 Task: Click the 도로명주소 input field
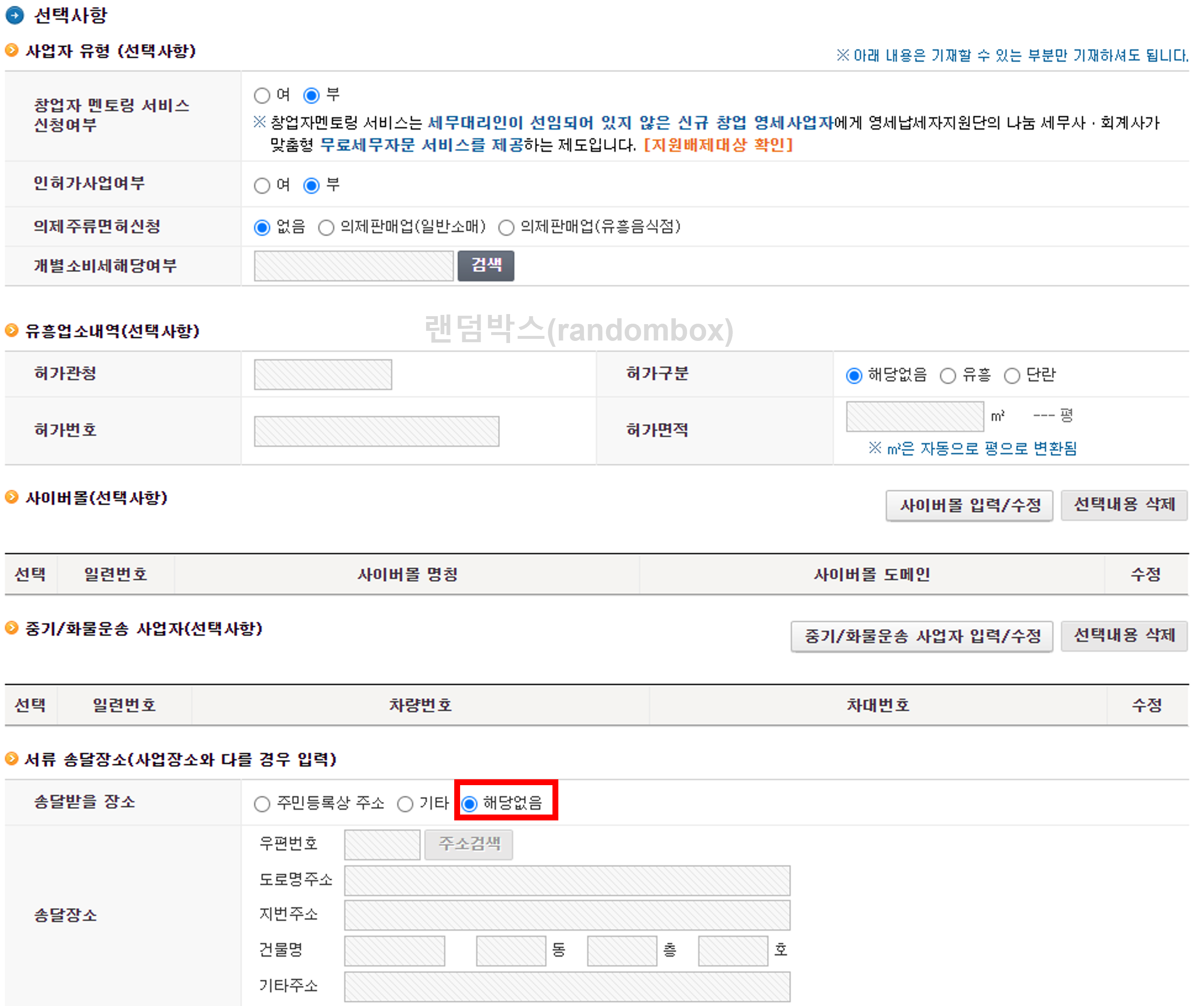(566, 880)
